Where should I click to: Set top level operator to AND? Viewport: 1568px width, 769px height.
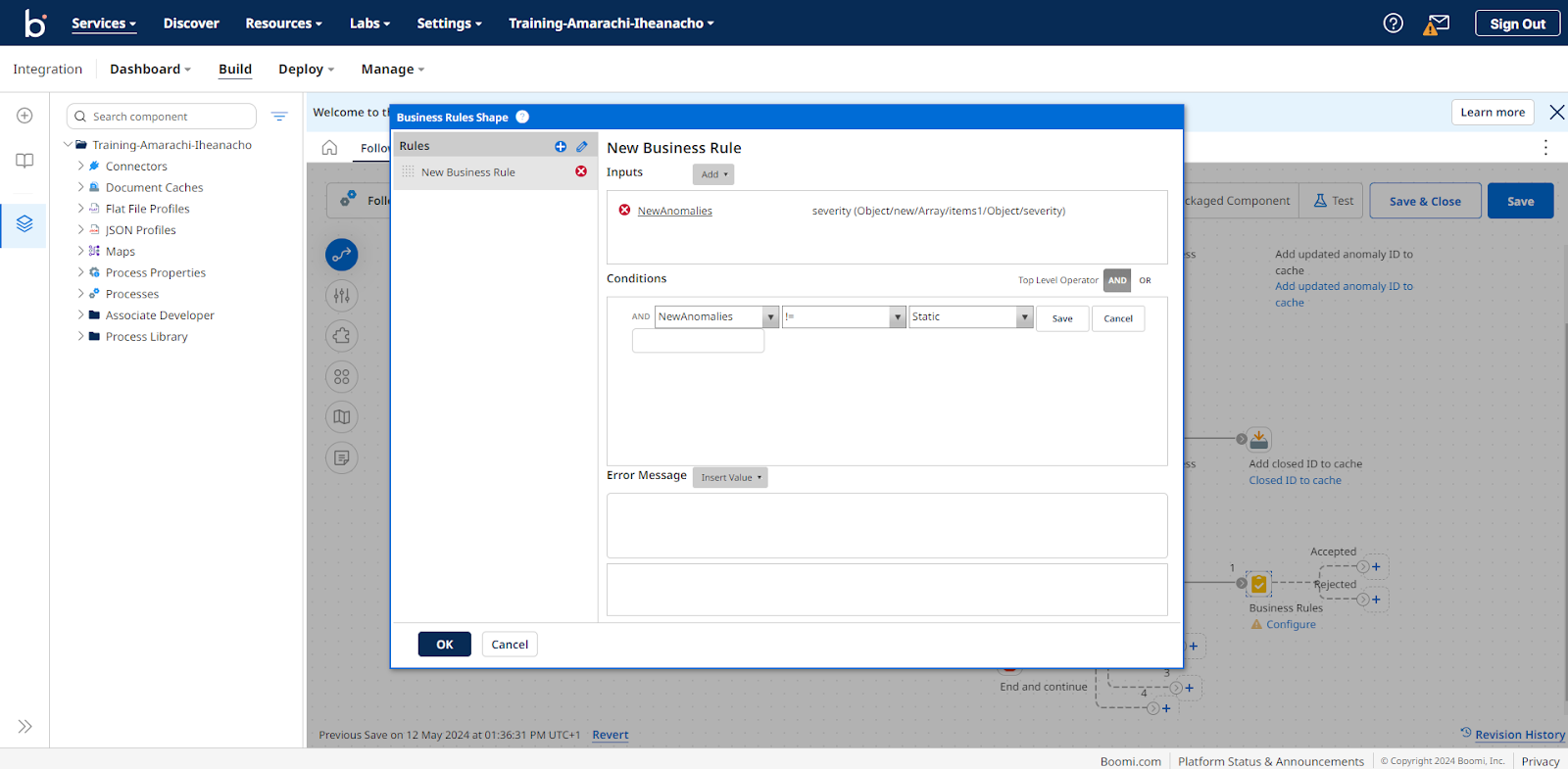click(1117, 280)
